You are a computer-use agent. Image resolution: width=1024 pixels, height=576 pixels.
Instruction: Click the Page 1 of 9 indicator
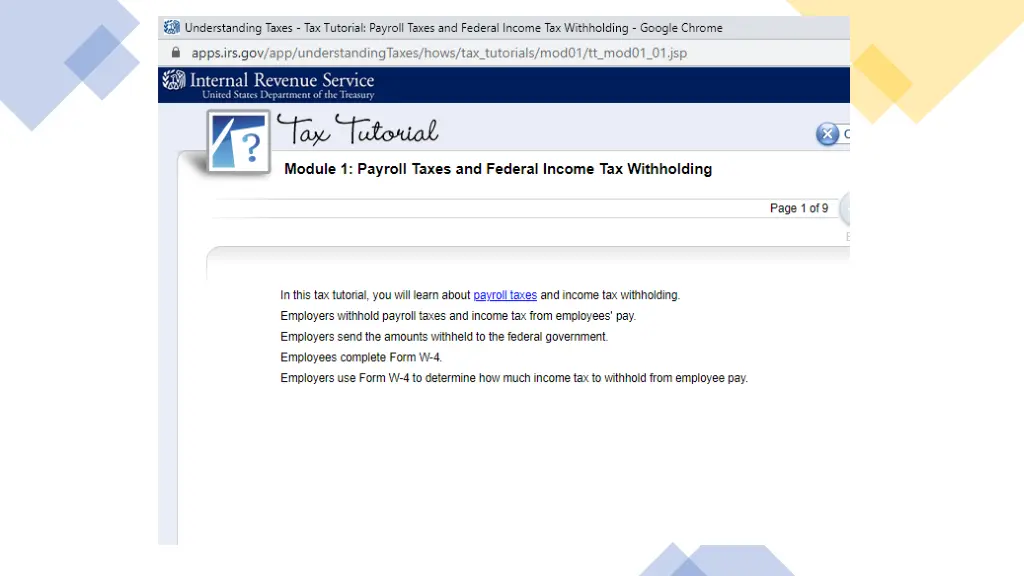[x=798, y=208]
